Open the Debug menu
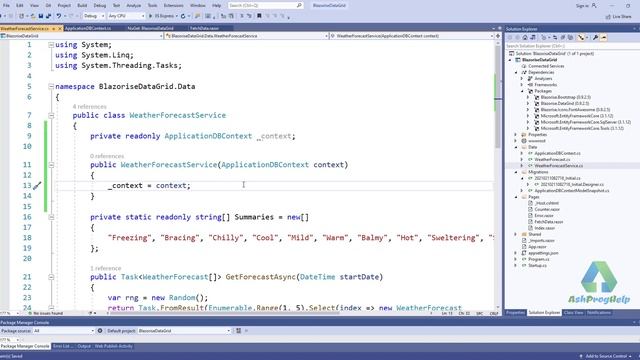640x360 pixels. (x=100, y=6)
